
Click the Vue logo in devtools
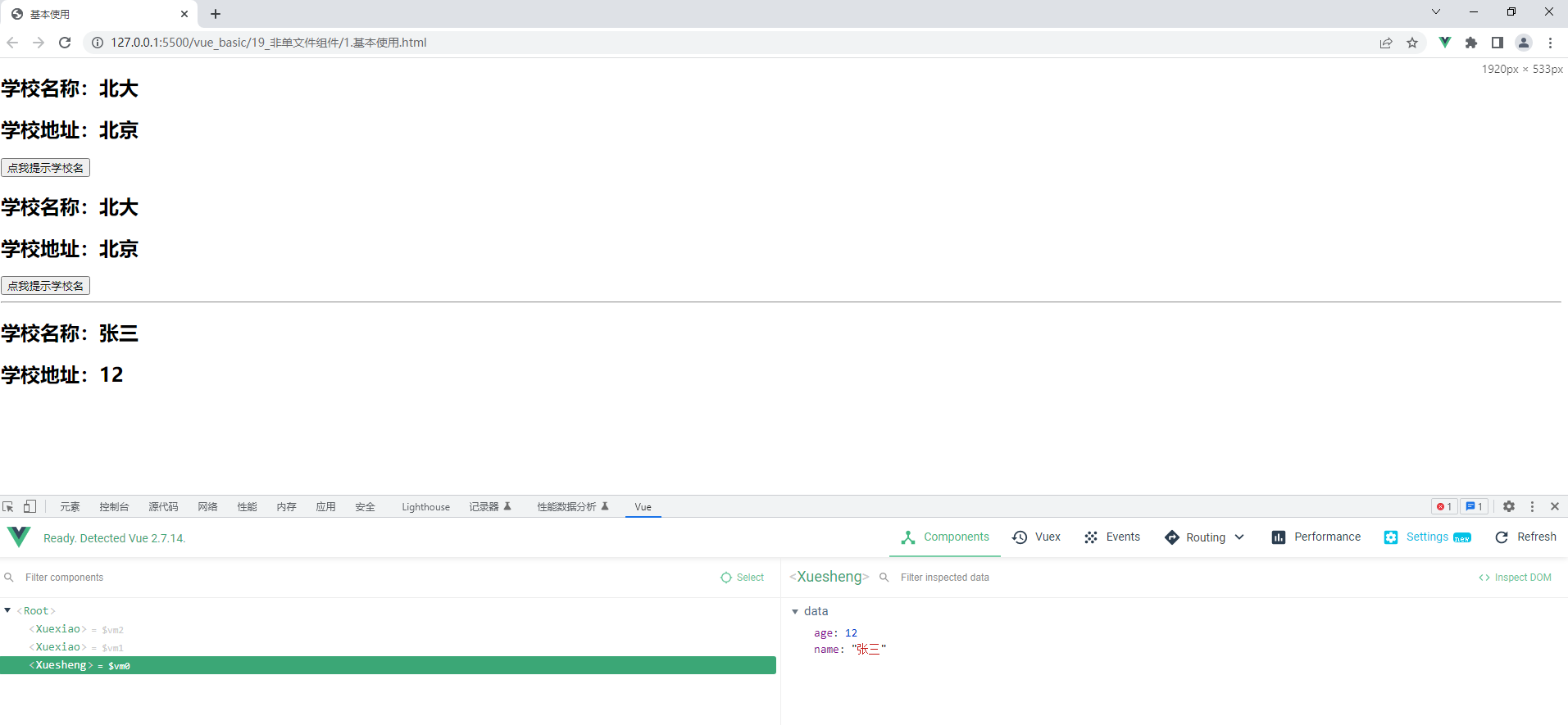(19, 537)
